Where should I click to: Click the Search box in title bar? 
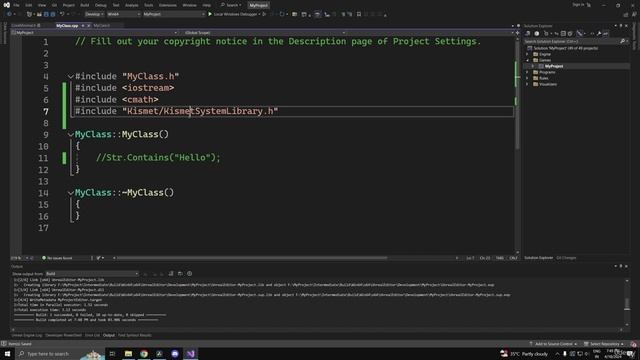coord(231,5)
